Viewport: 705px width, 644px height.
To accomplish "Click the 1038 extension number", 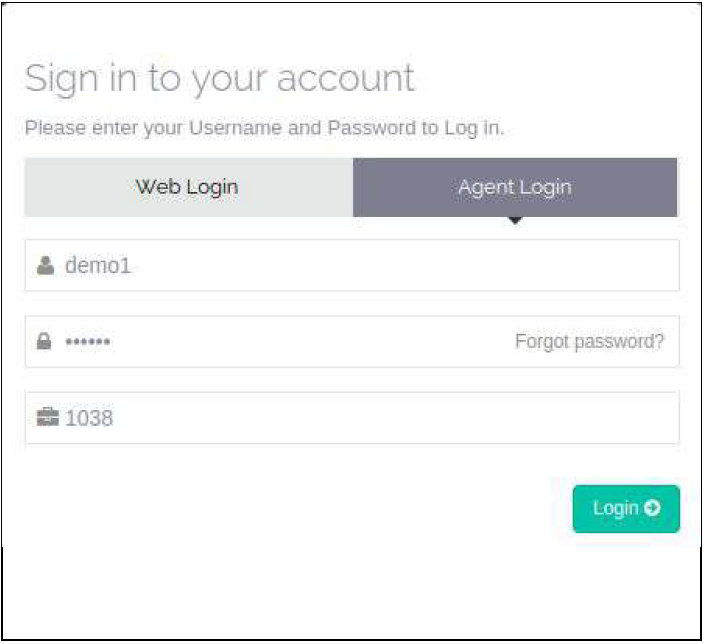I will tap(89, 418).
